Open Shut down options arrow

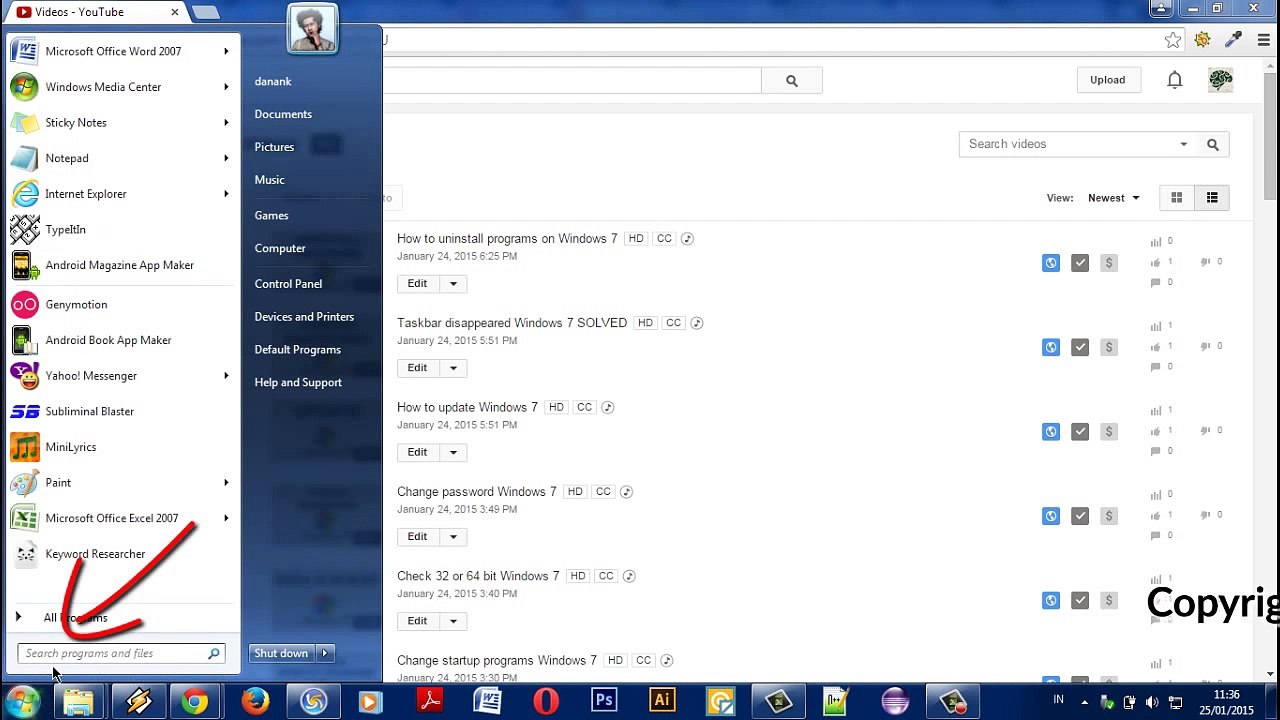(324, 653)
